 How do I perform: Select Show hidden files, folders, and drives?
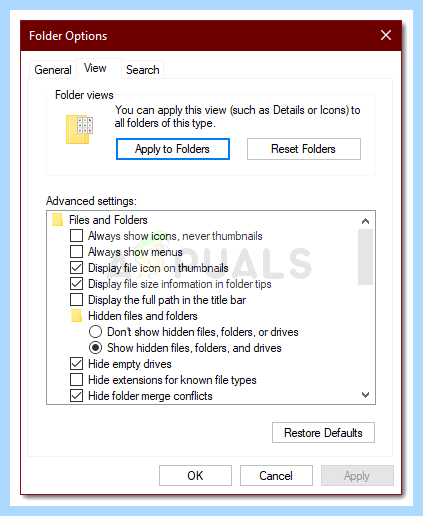tap(95, 348)
